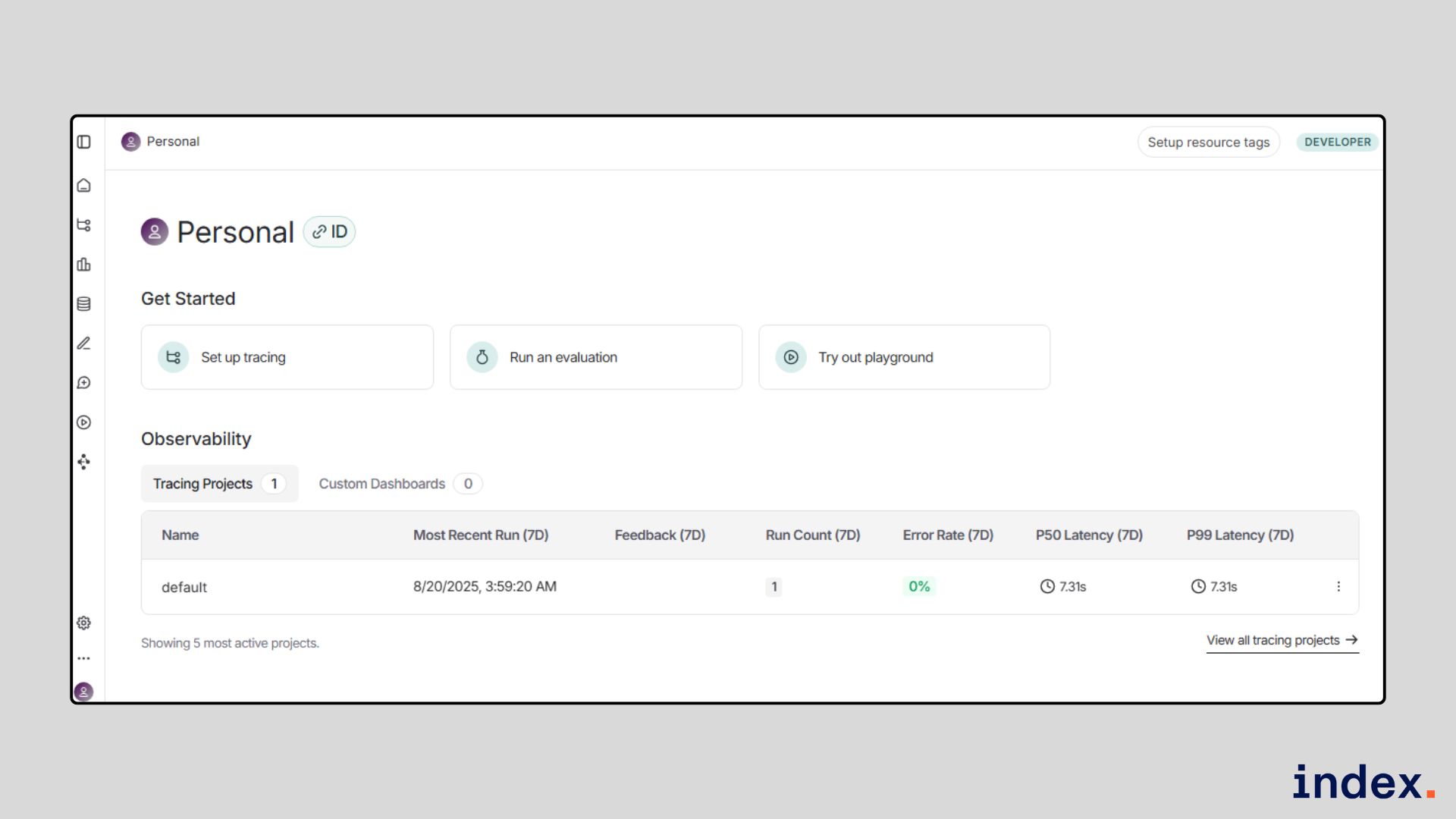Open user avatar at sidebar bottom

(84, 691)
